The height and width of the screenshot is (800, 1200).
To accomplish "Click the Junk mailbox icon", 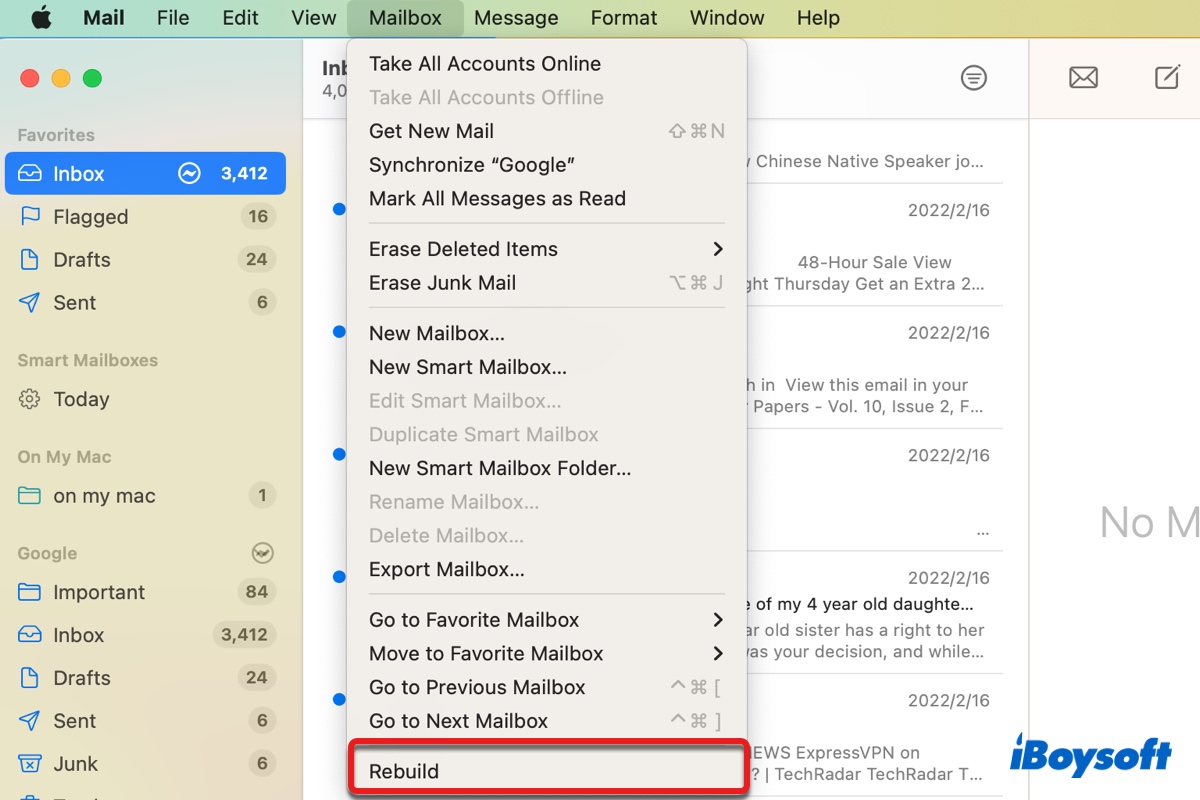I will click(28, 763).
